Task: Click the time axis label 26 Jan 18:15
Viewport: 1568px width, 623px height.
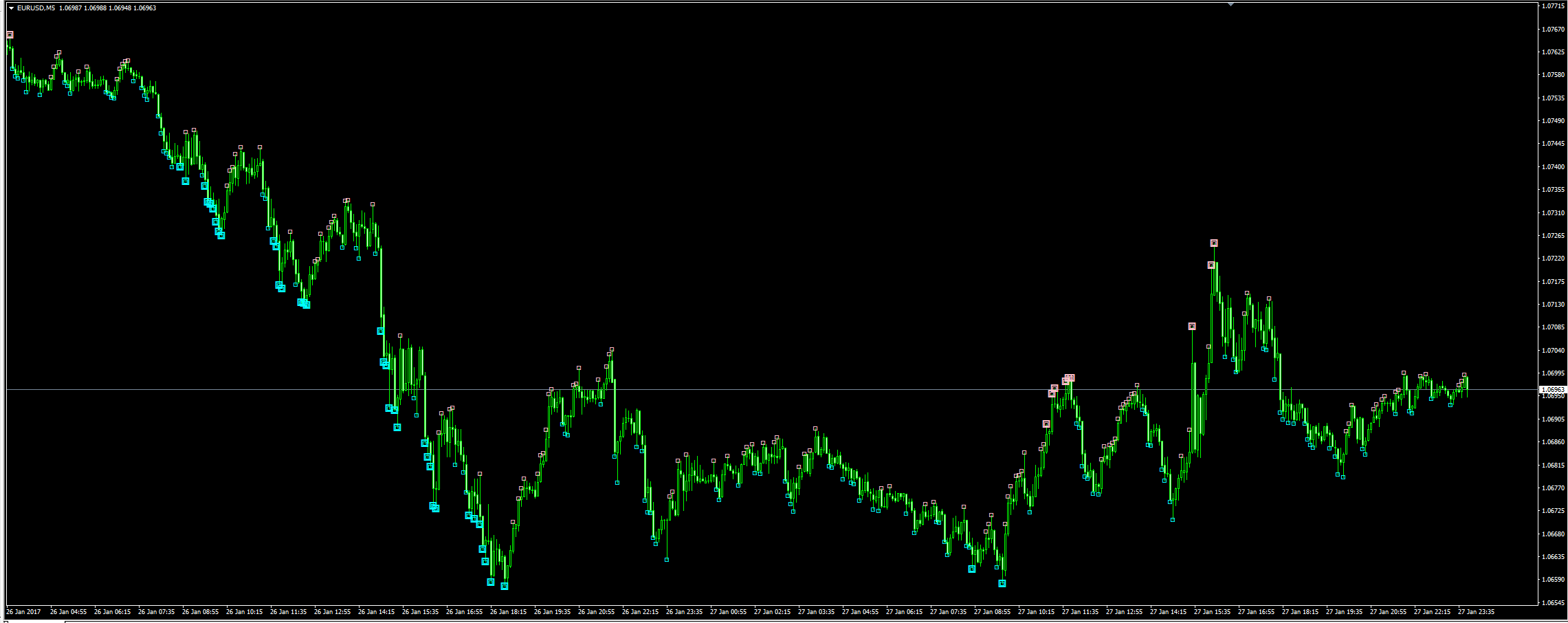Action: (x=508, y=611)
